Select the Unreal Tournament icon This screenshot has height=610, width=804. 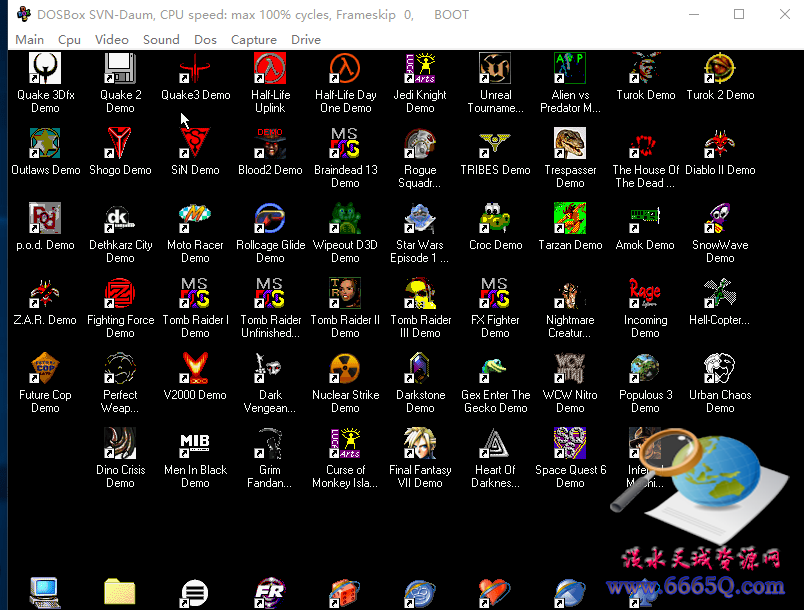pos(495,68)
